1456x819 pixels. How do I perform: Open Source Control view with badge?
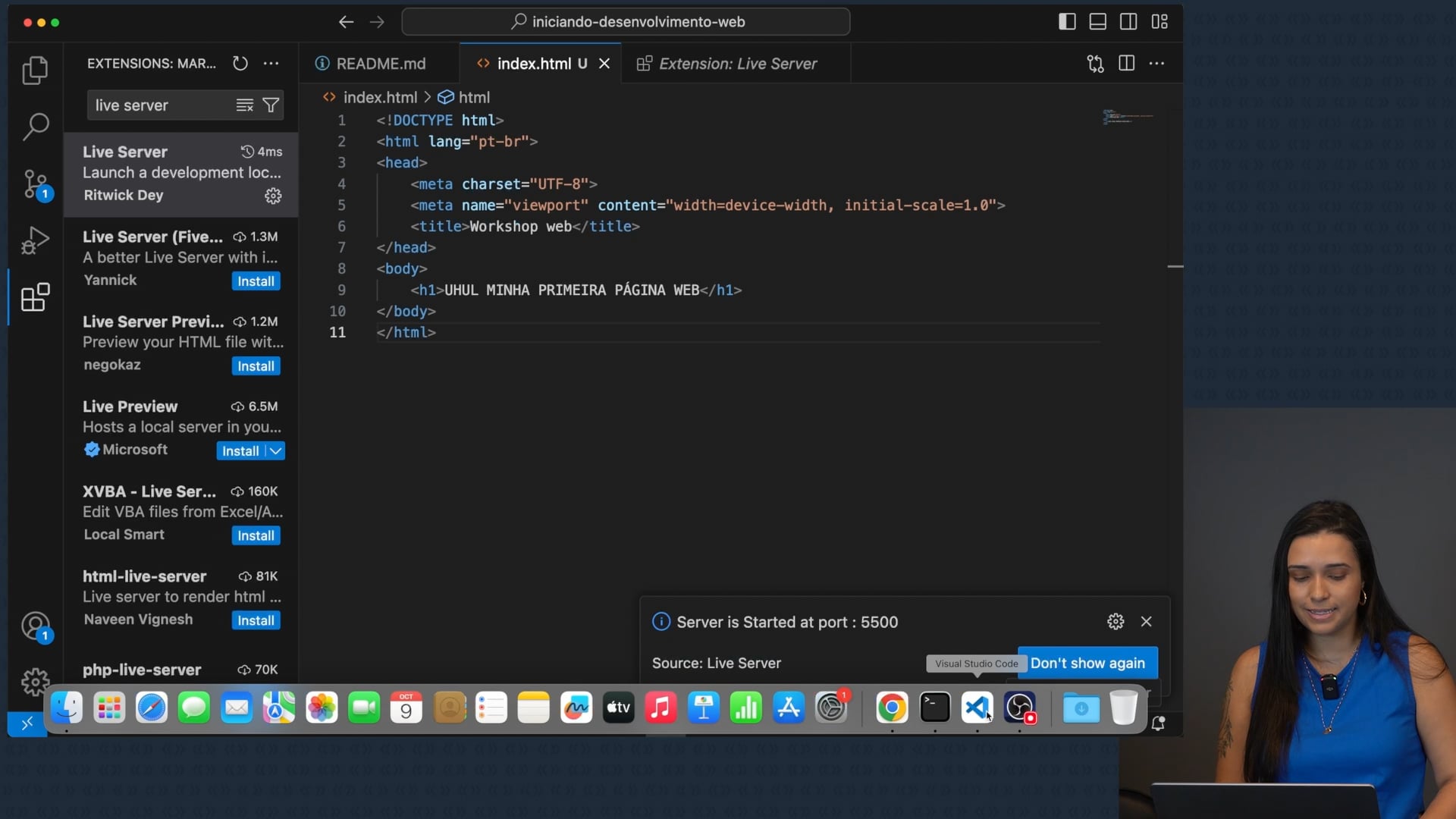35,184
